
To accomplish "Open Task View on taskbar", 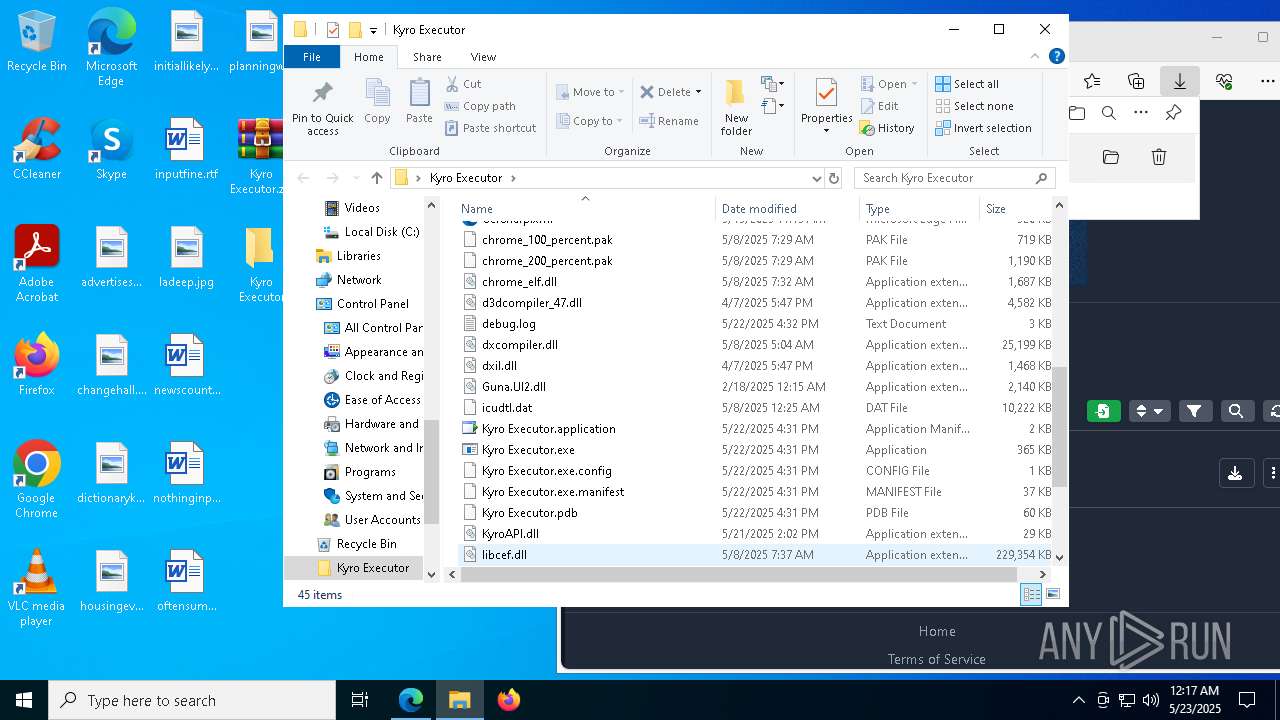I will pyautogui.click(x=360, y=700).
